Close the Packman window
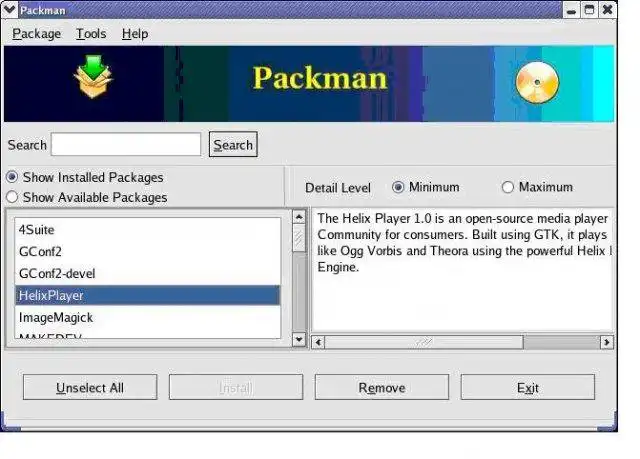Screen dimensions: 640x459 [607, 10]
